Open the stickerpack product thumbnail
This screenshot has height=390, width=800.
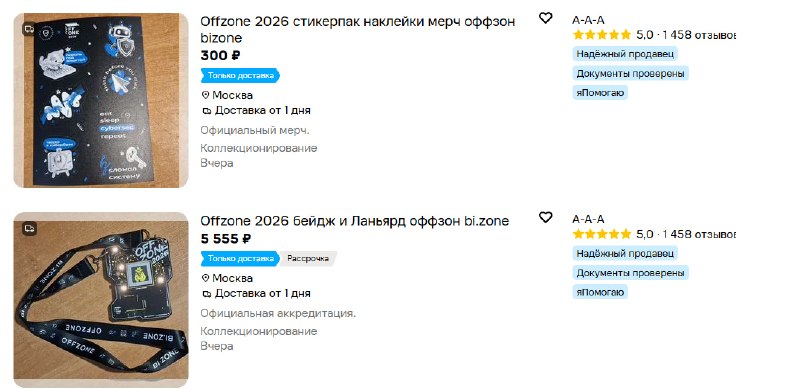pyautogui.click(x=101, y=101)
